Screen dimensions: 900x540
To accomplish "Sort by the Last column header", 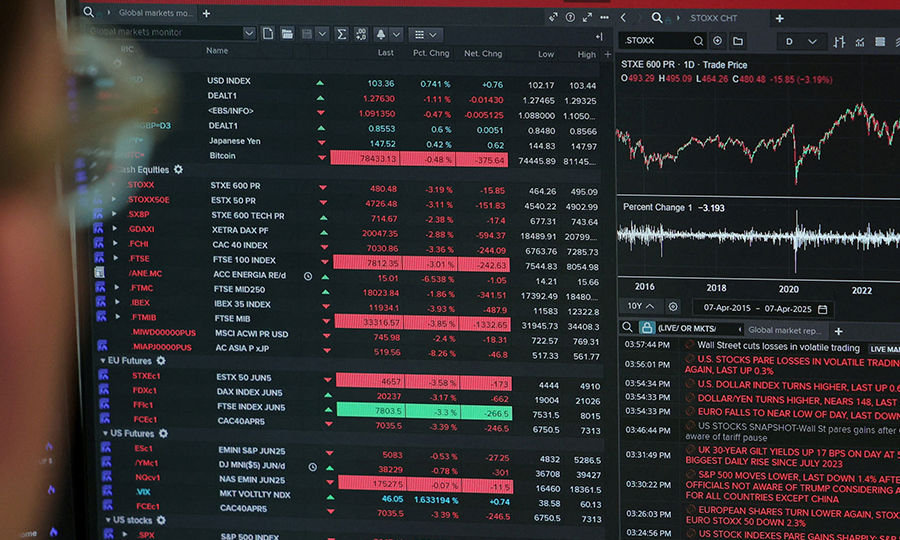I will pyautogui.click(x=385, y=52).
